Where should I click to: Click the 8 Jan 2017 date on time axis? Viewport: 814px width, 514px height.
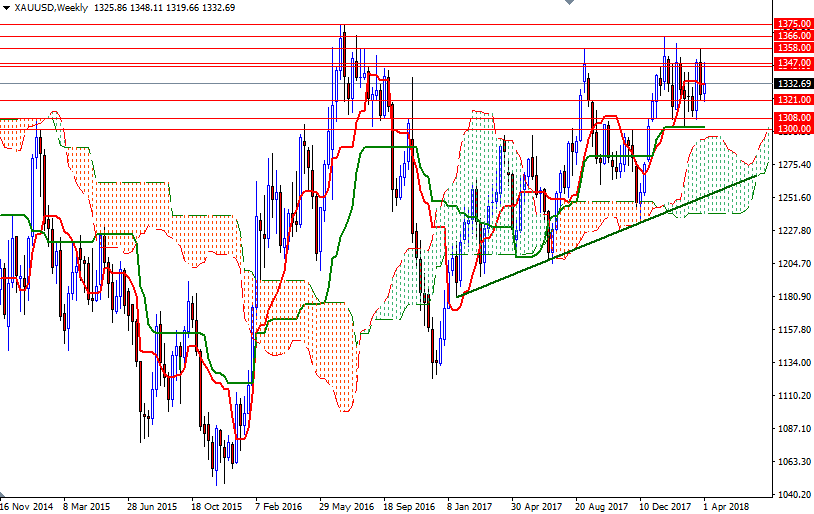coord(470,506)
